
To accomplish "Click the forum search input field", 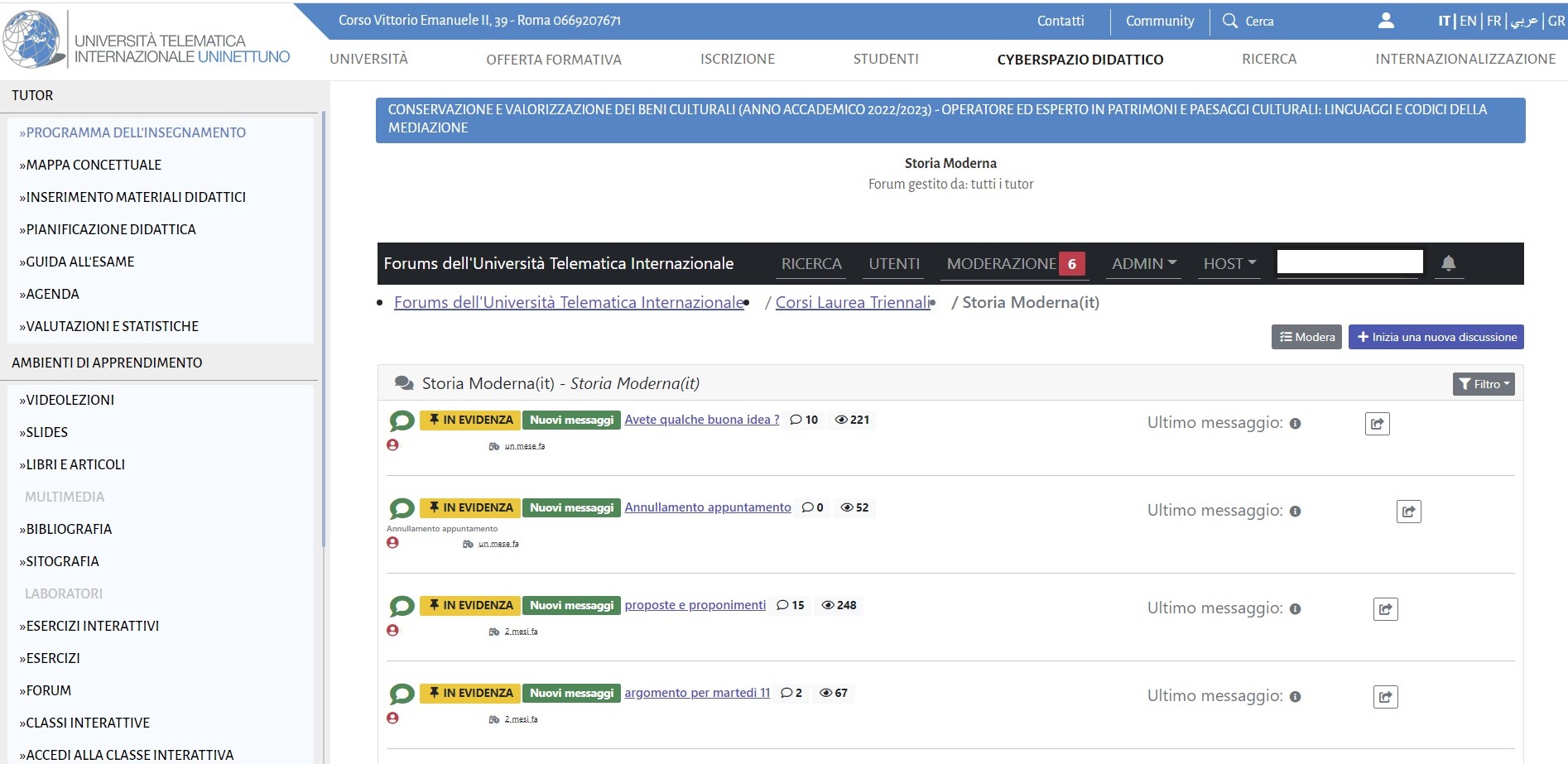I will point(1349,262).
